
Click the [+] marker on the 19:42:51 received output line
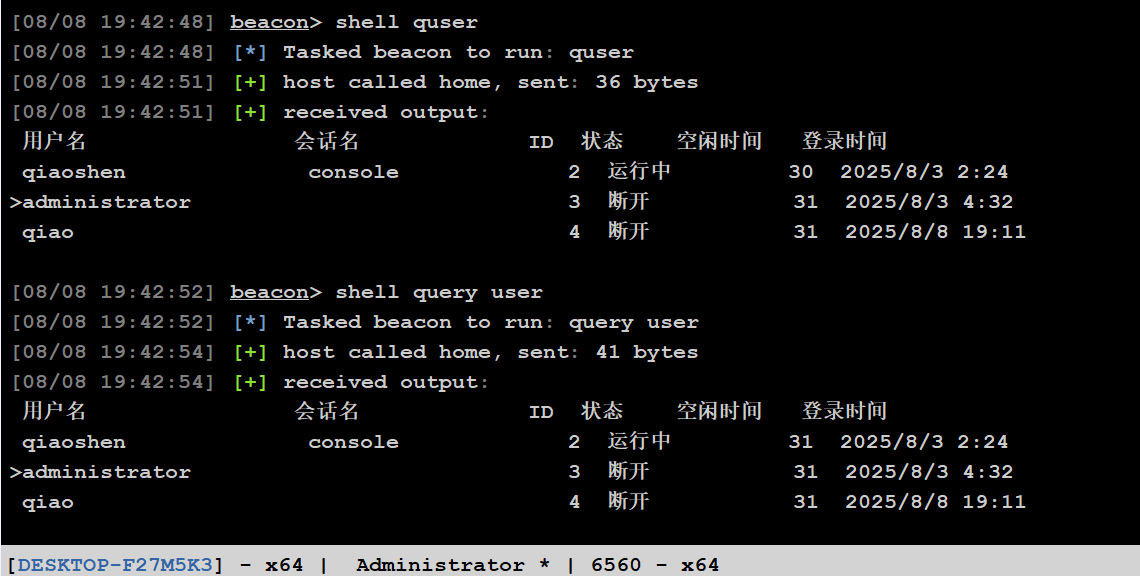250,112
